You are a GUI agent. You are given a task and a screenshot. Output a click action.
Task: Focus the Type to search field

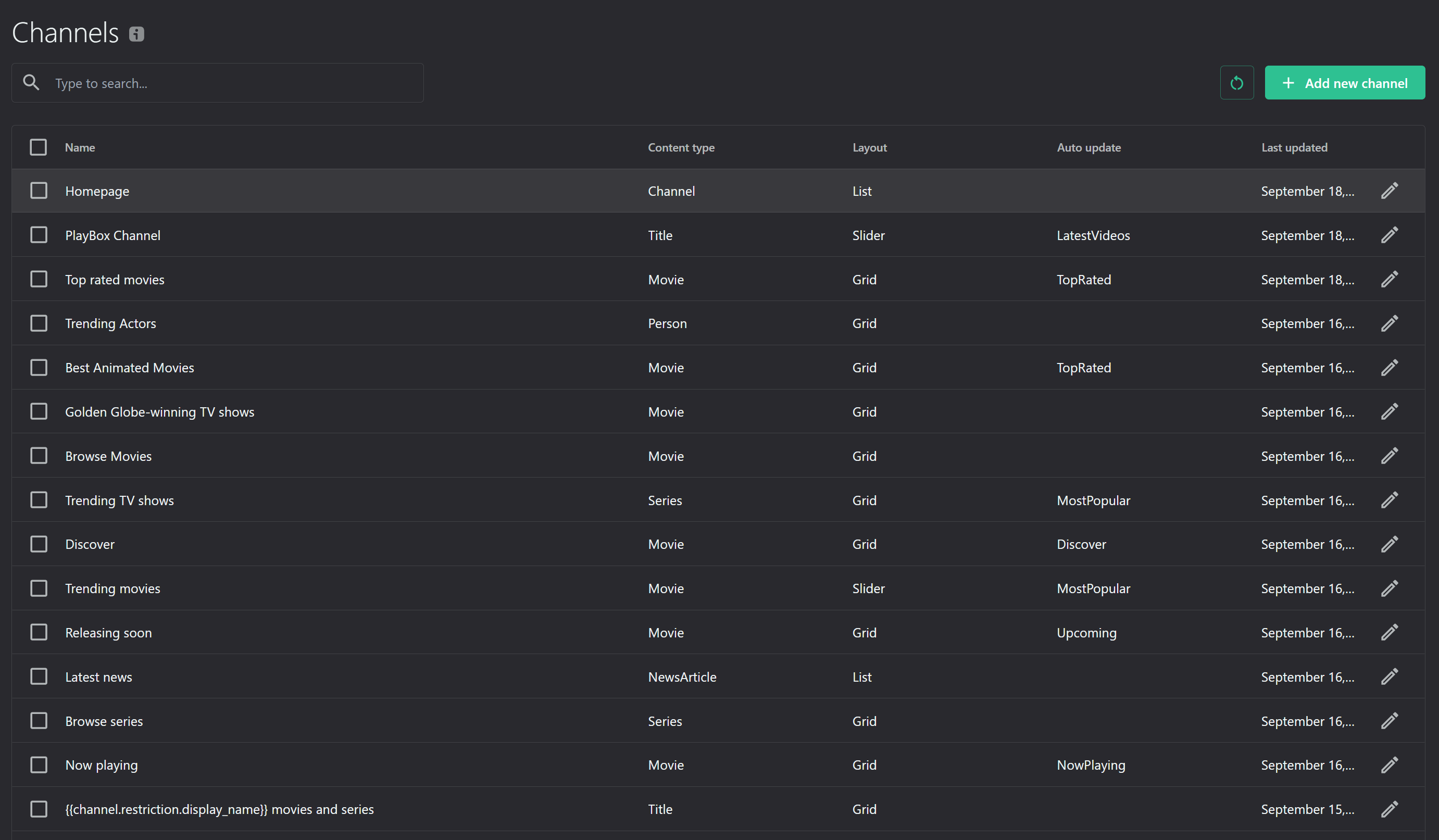[x=218, y=83]
